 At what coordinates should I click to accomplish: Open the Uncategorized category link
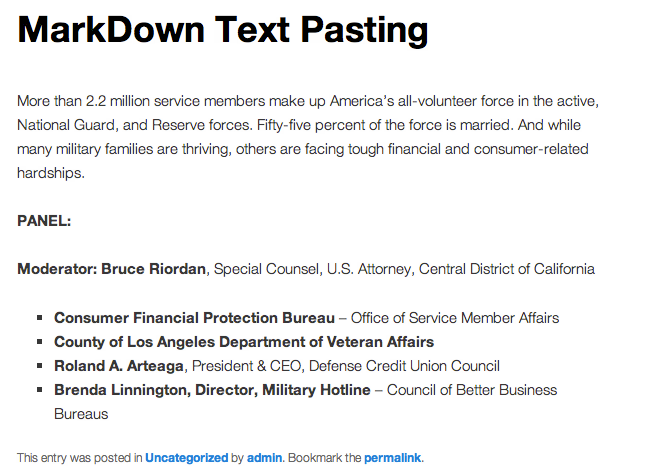tap(186, 458)
